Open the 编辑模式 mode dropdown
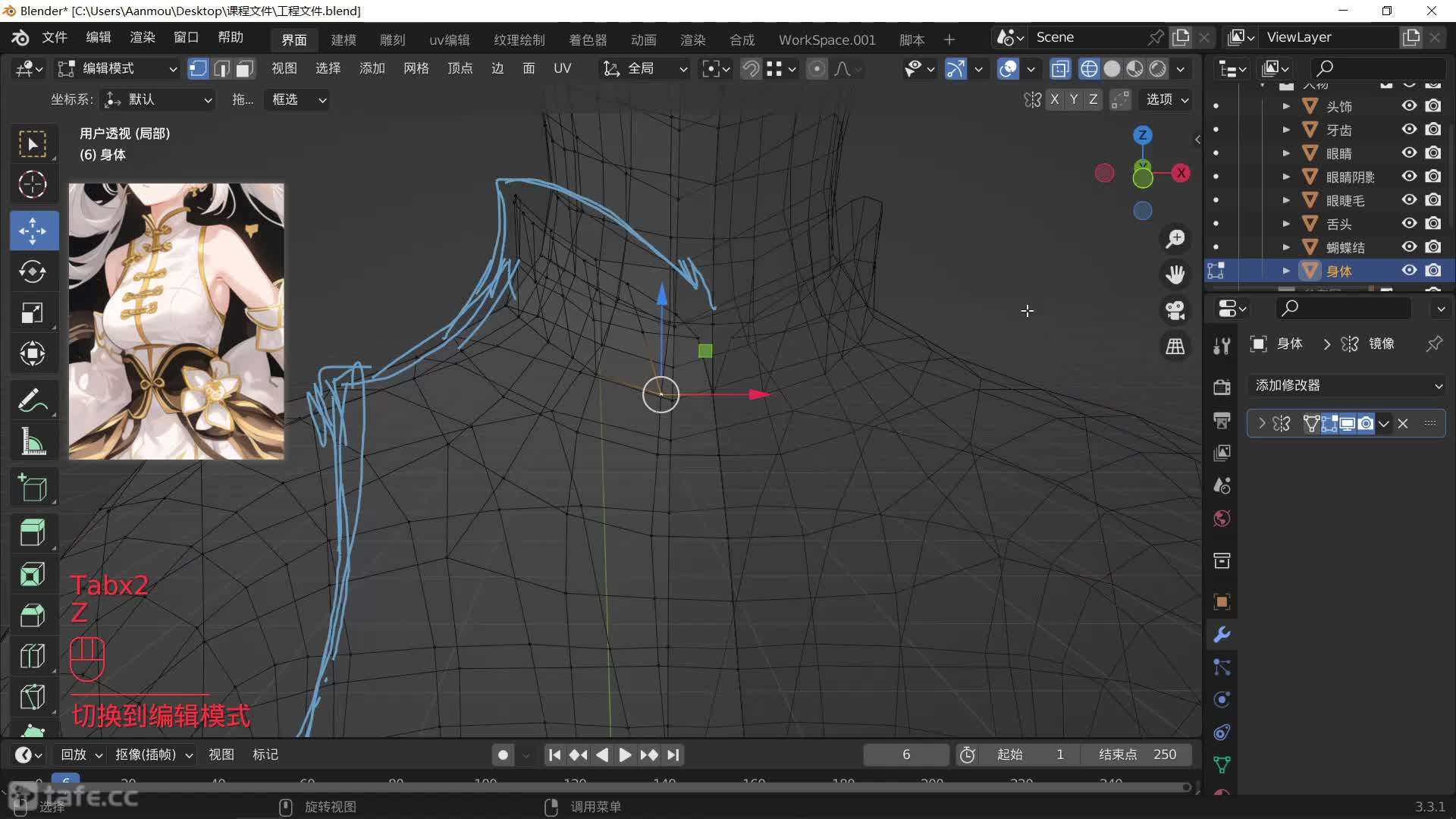 click(118, 69)
